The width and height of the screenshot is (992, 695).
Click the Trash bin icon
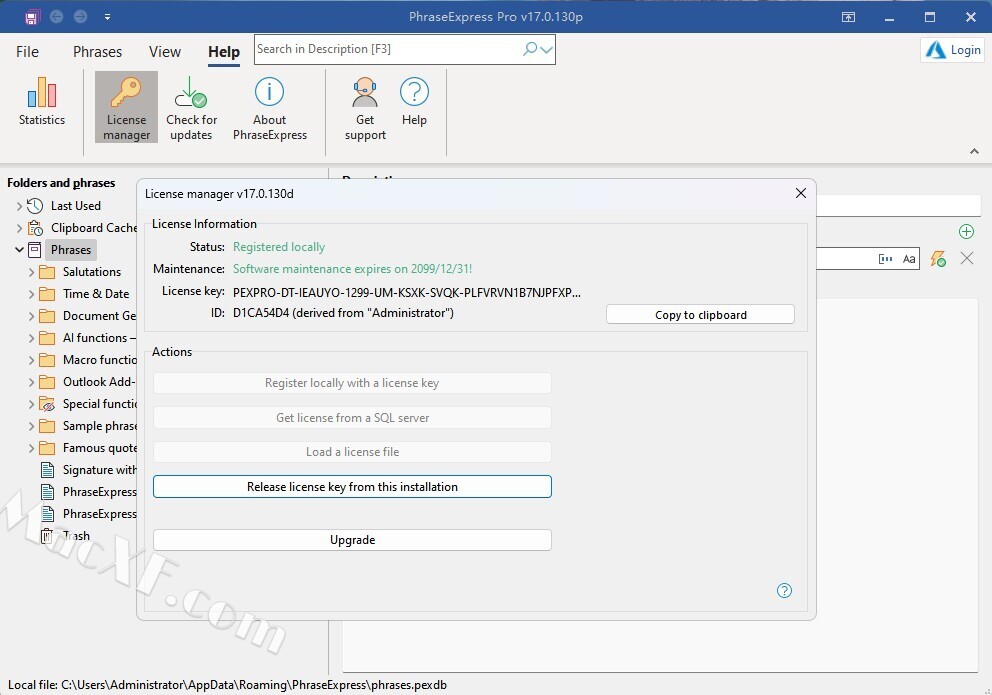(x=47, y=536)
